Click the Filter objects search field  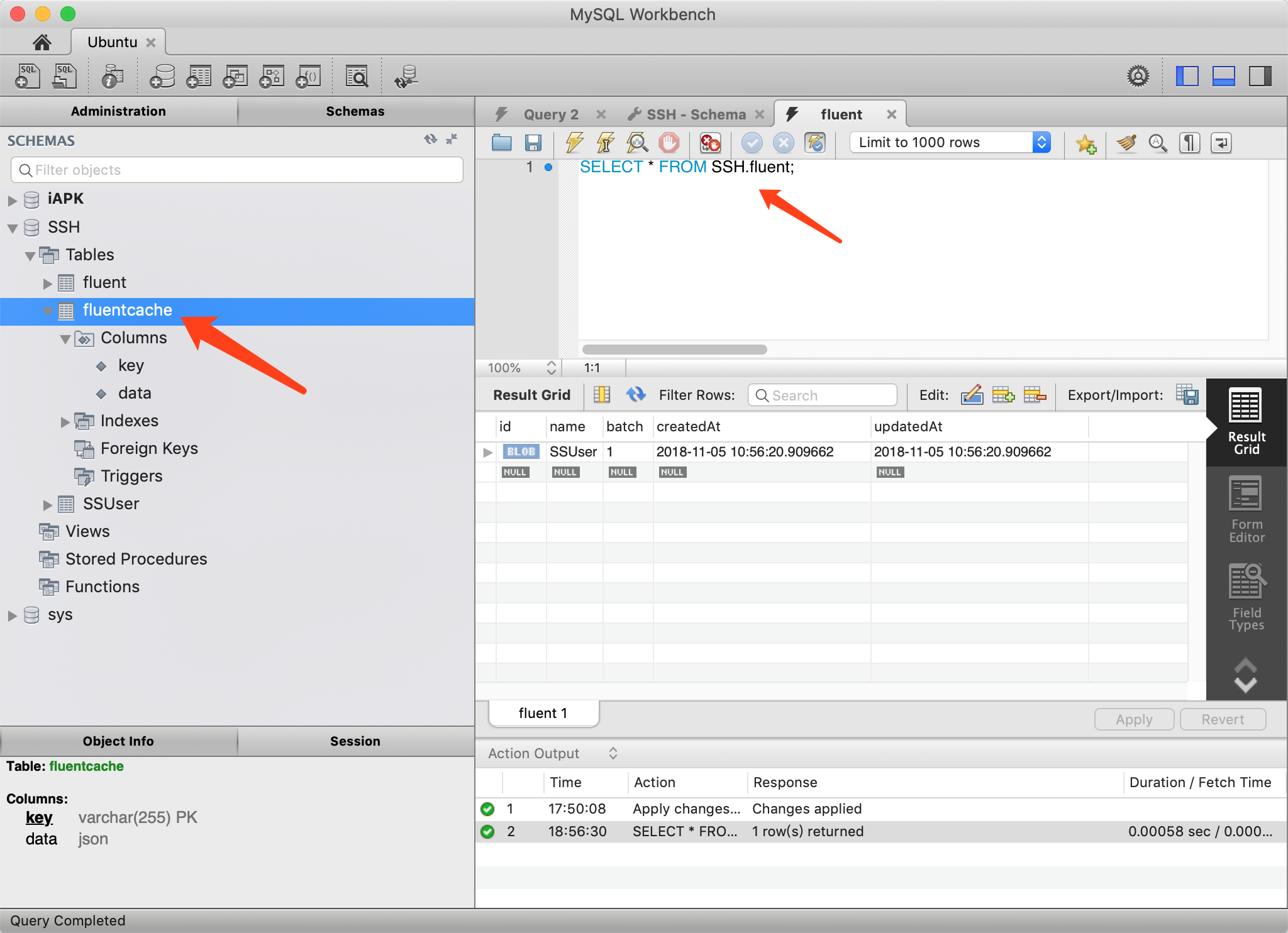tap(237, 170)
